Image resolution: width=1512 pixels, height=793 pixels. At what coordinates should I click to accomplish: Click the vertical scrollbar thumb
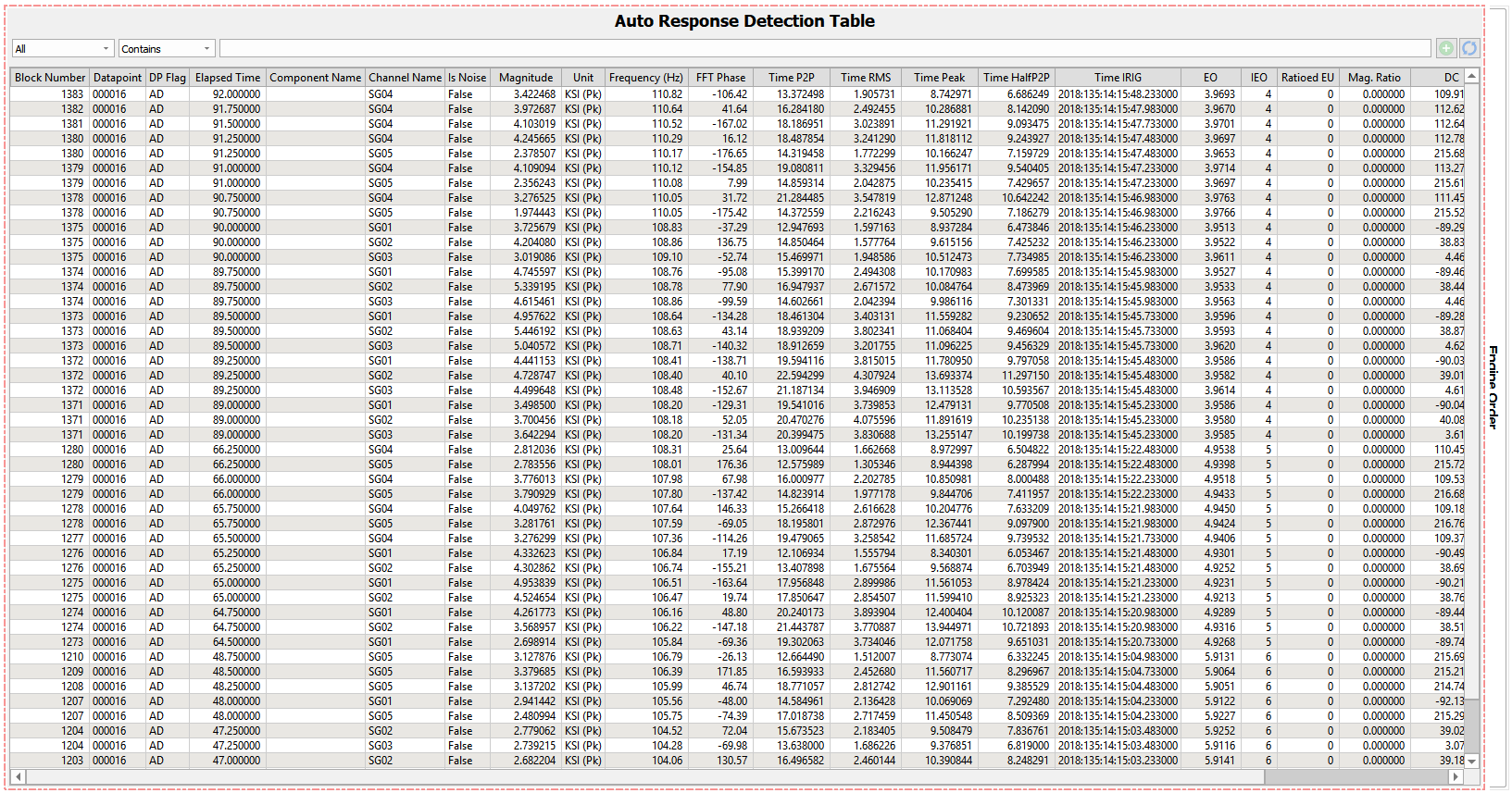coord(1472,392)
